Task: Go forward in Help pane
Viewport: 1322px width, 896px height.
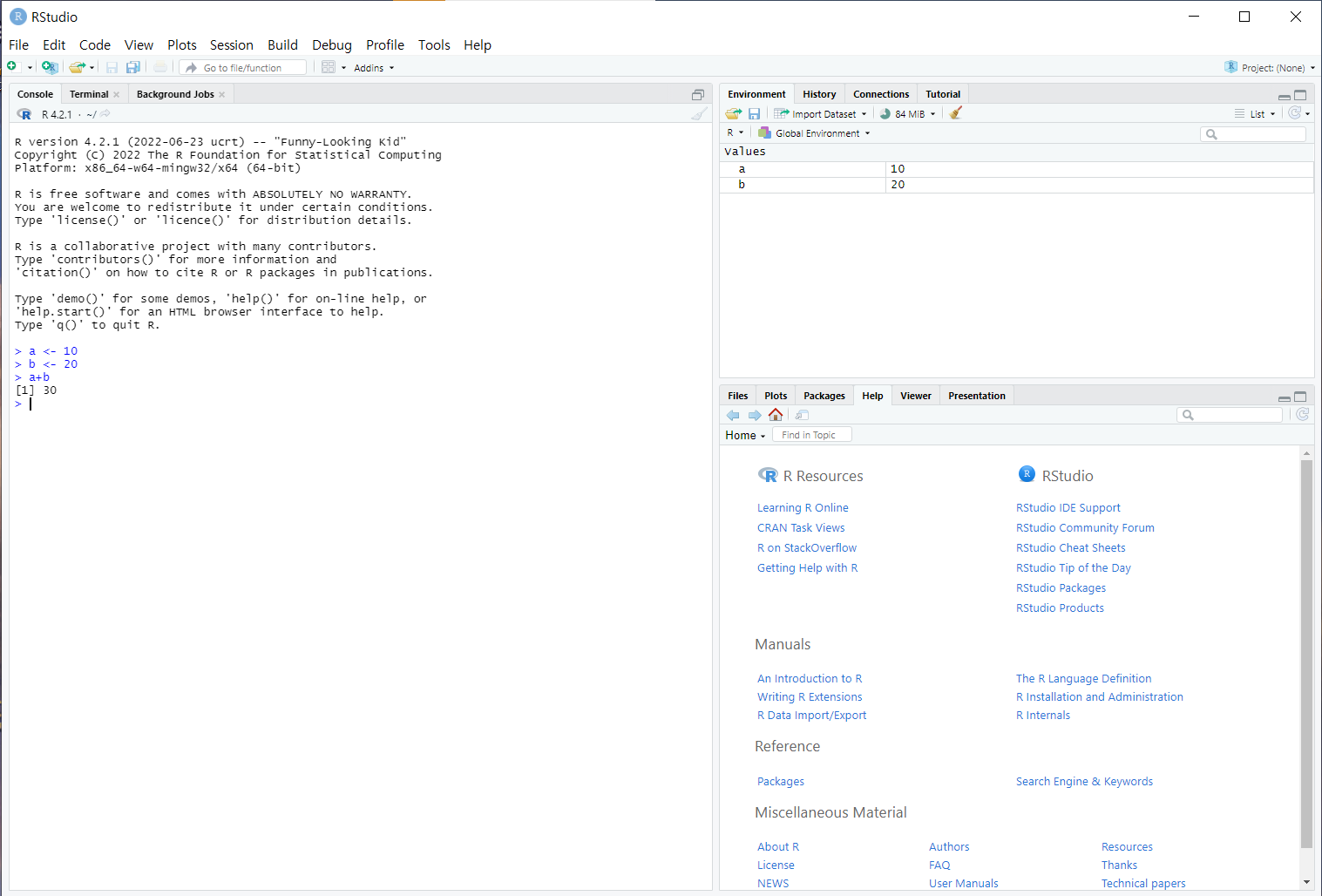Action: coord(755,415)
